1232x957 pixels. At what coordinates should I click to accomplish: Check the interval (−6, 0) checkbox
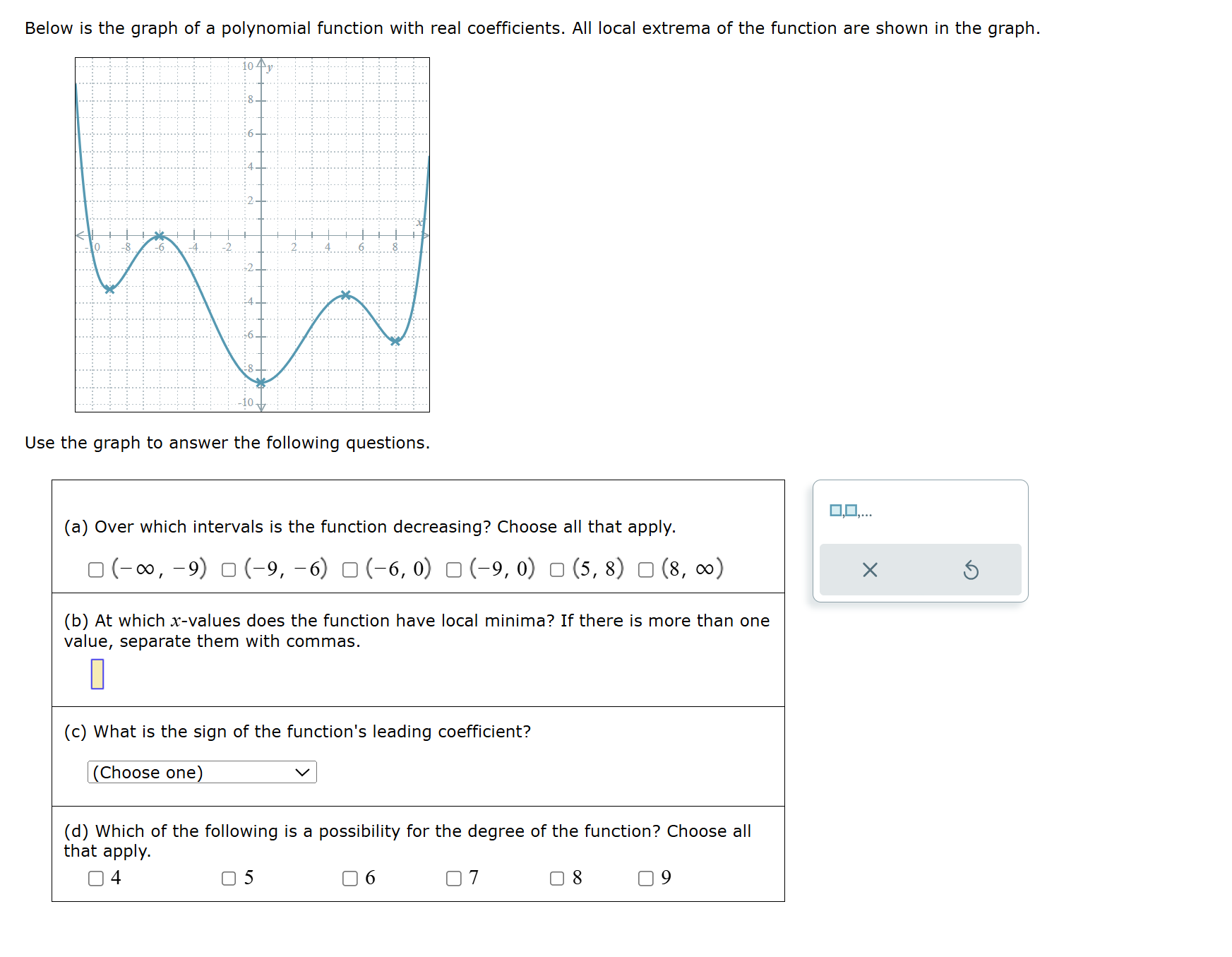349,570
